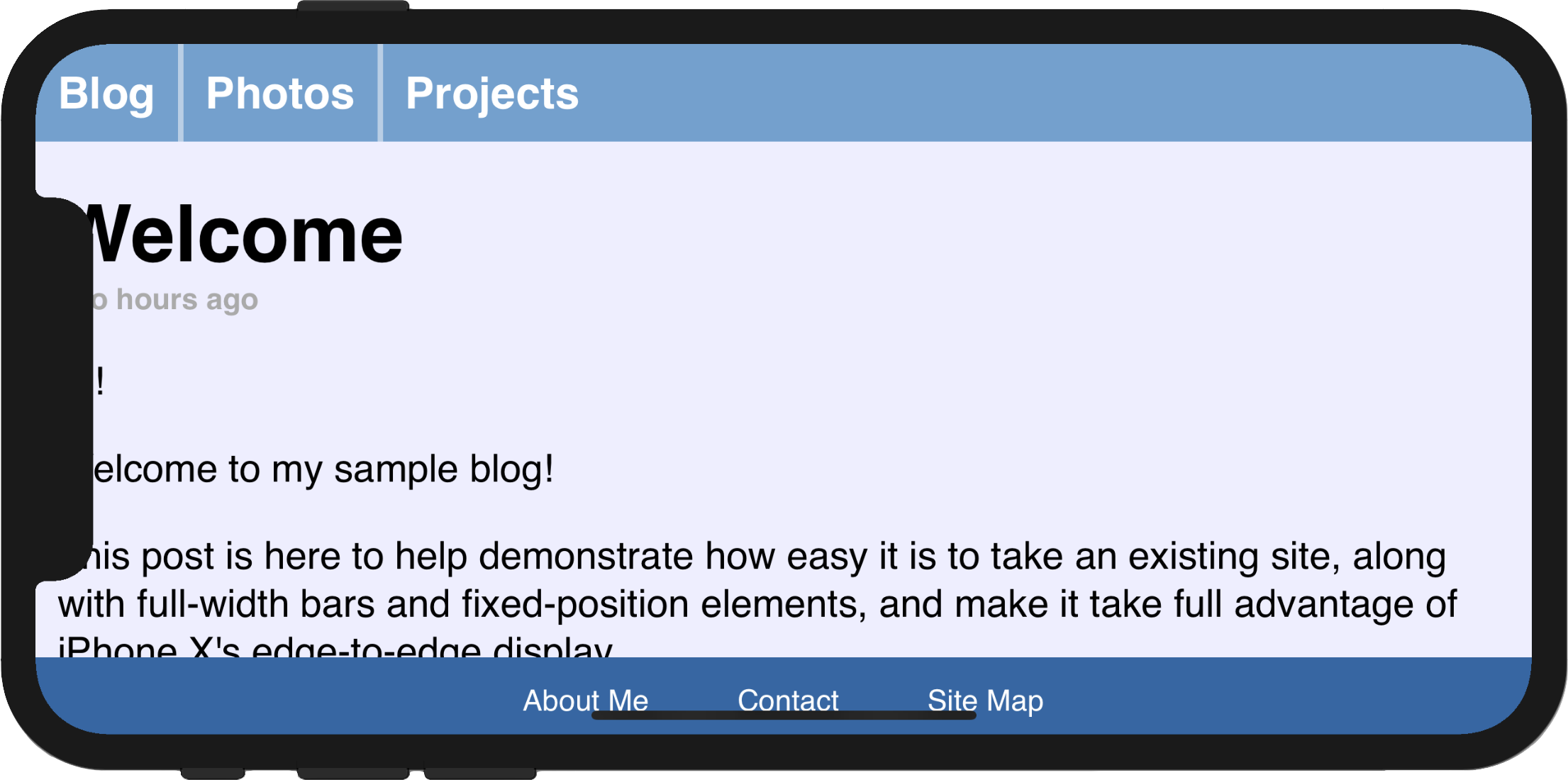The width and height of the screenshot is (1568, 780).
Task: Click the cut-off 'edge-to-edge display' line
Action: pyautogui.click(x=335, y=647)
